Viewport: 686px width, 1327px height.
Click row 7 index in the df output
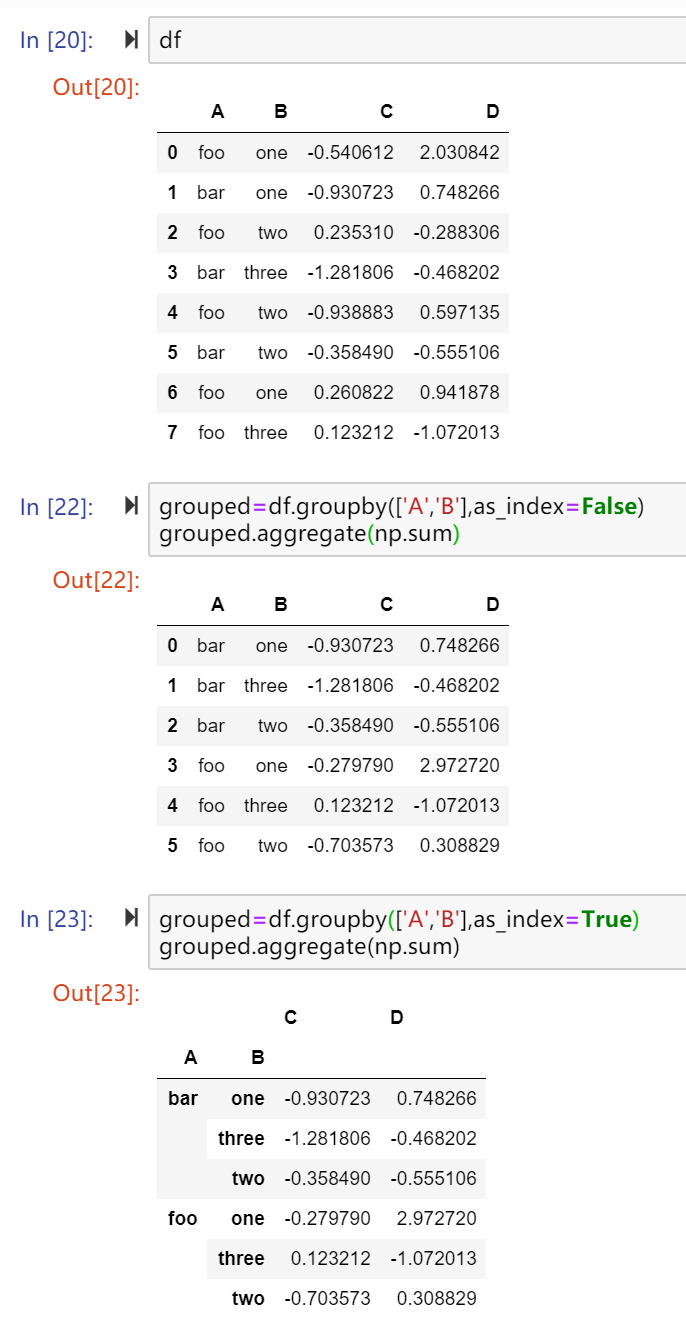(173, 432)
